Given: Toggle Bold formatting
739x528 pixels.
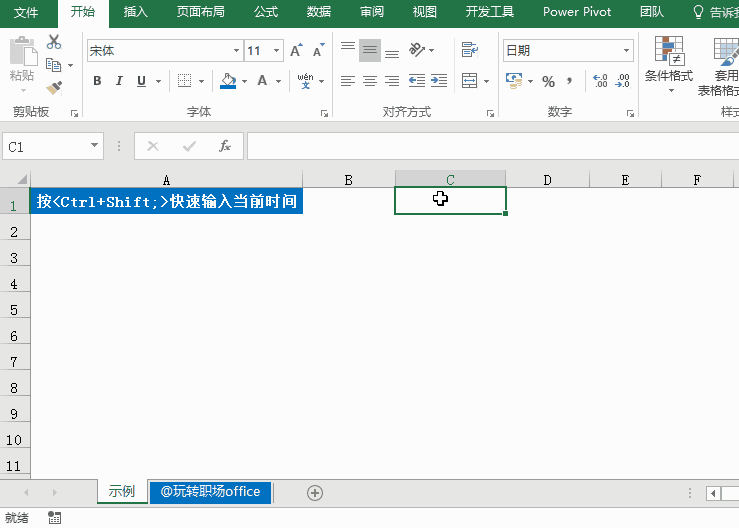Looking at the screenshot, I should point(97,81).
